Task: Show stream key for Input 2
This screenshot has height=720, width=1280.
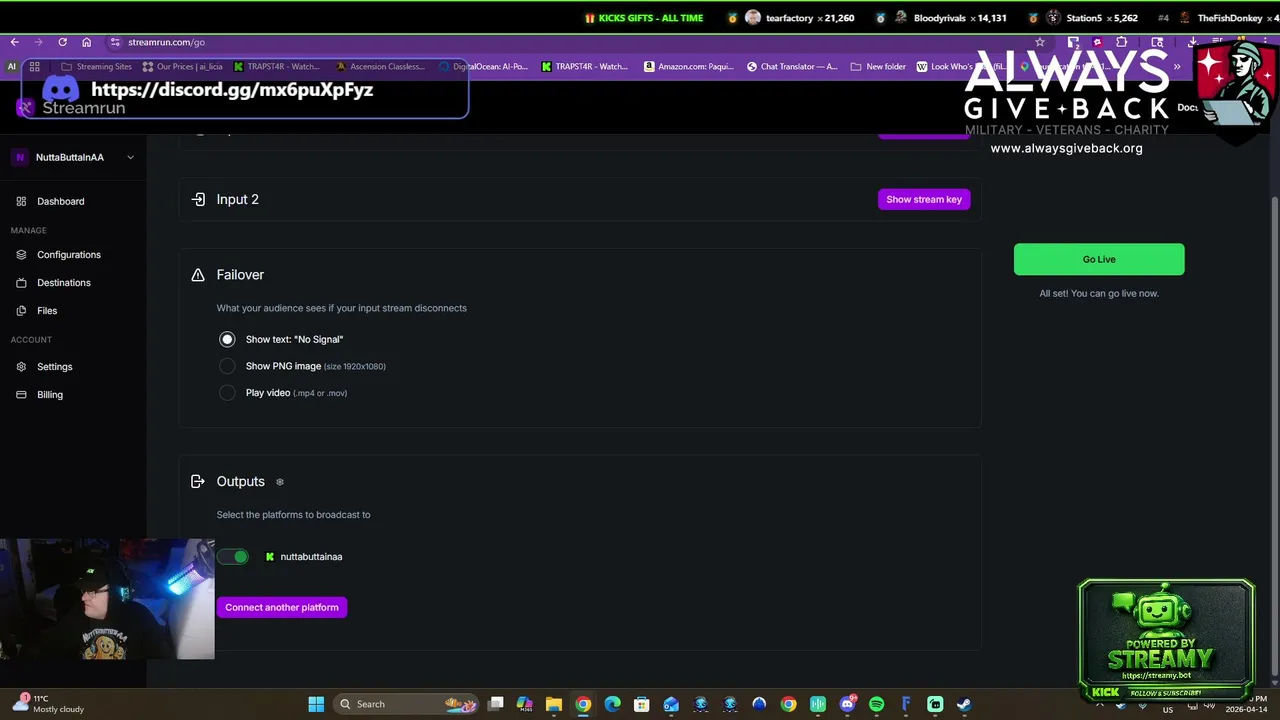Action: tap(924, 200)
